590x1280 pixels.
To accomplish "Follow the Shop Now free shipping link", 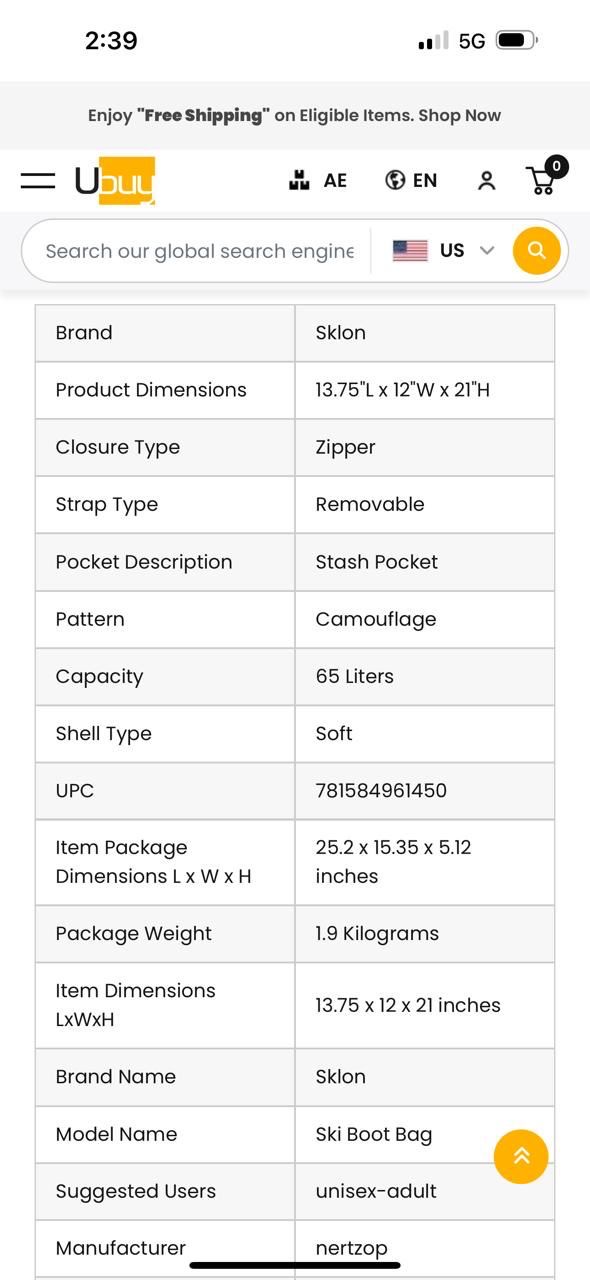I will tap(459, 115).
